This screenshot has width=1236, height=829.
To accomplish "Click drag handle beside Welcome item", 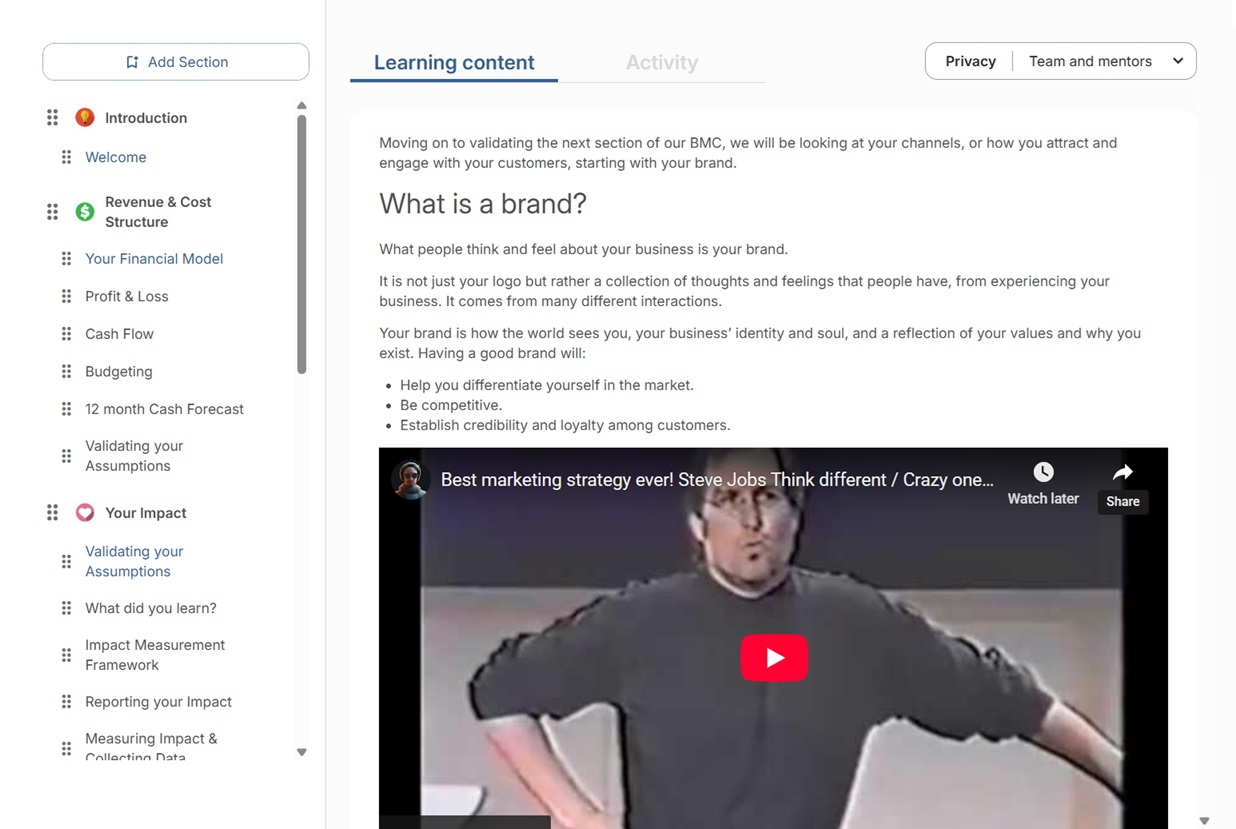I will (66, 157).
